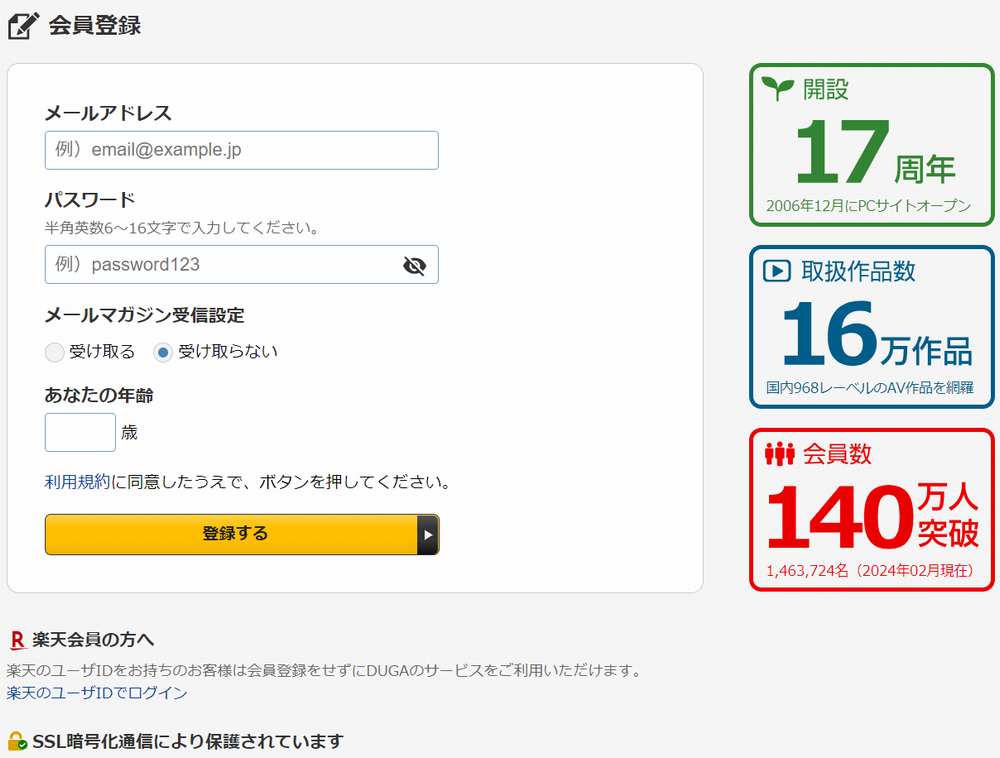
Task: Click the 取扱作品数 16万作品 badge
Action: point(871,326)
